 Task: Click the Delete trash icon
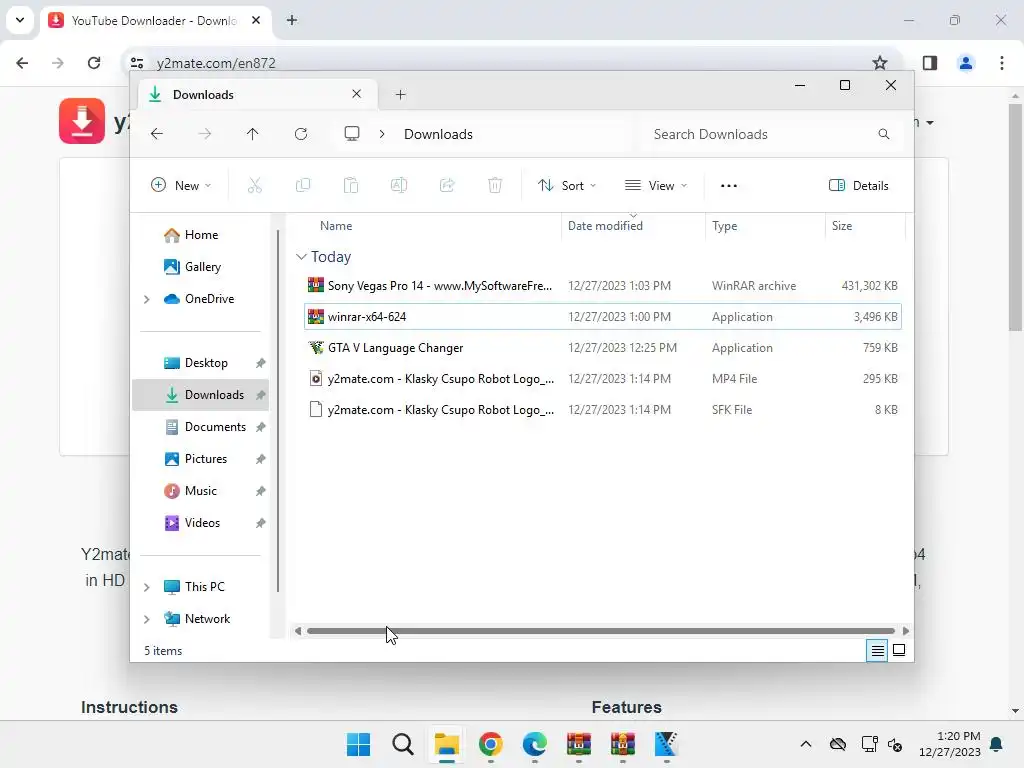(x=495, y=185)
